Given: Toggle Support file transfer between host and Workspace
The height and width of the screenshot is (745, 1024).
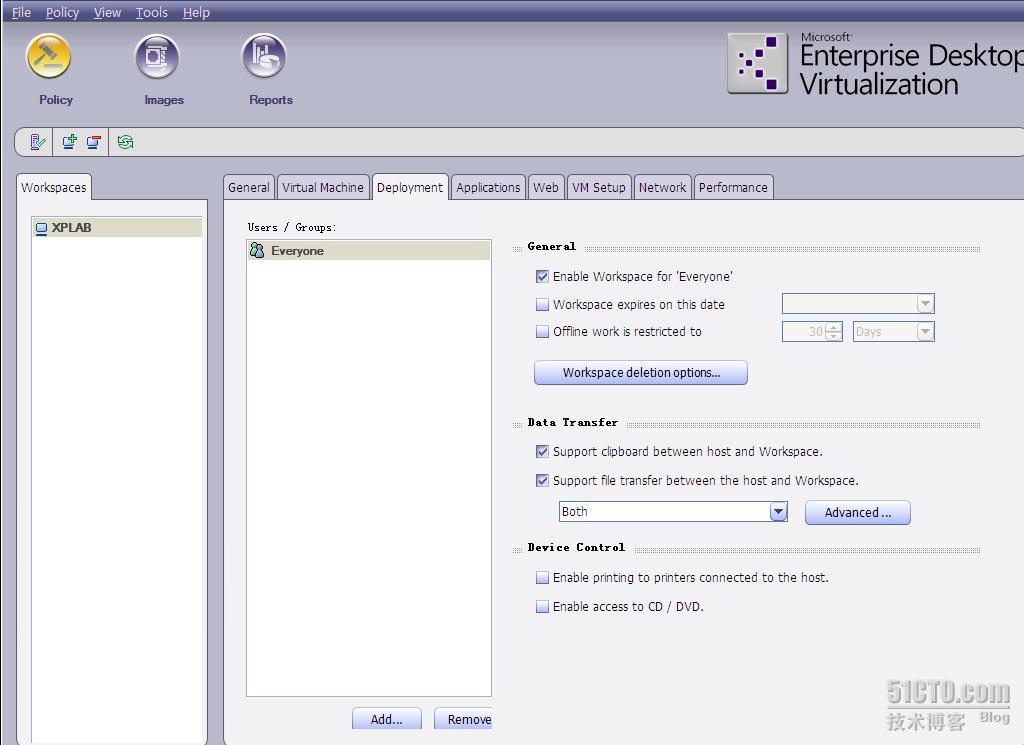Looking at the screenshot, I should 542,481.
